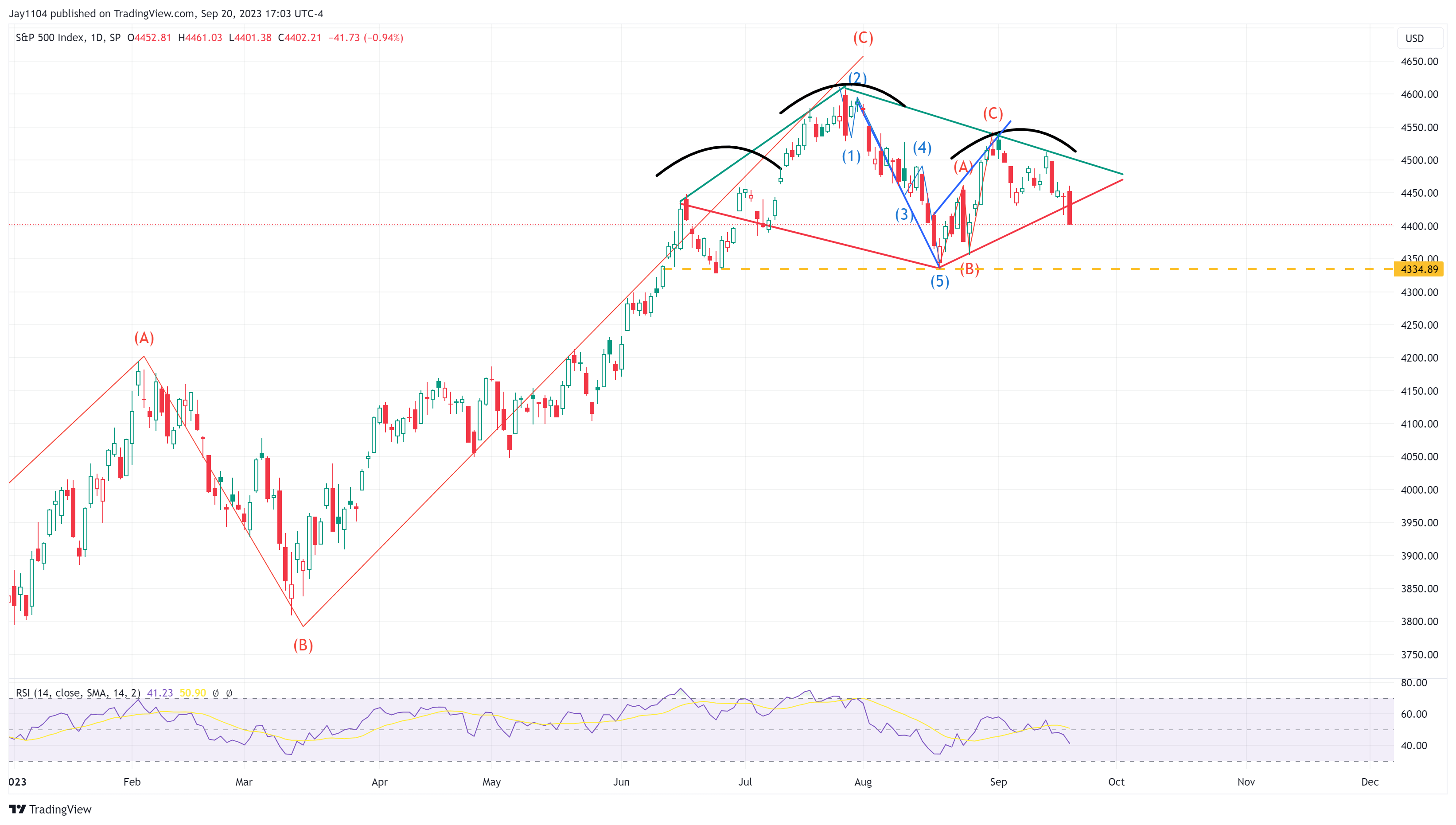This screenshot has width=1456, height=825.
Task: Click the Nov label on time axis
Action: click(1246, 782)
